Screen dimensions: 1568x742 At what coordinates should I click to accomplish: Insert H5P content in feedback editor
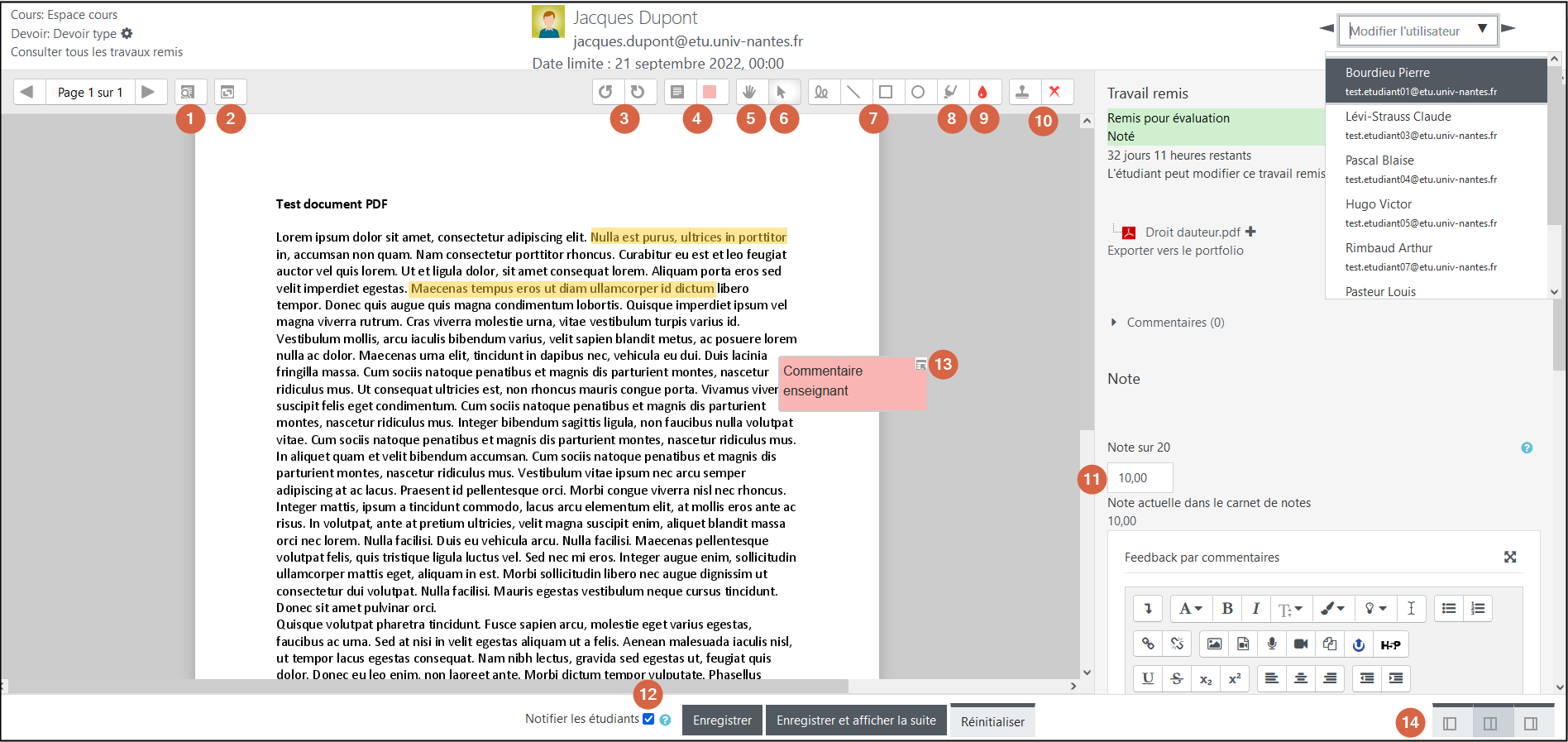pos(1390,644)
